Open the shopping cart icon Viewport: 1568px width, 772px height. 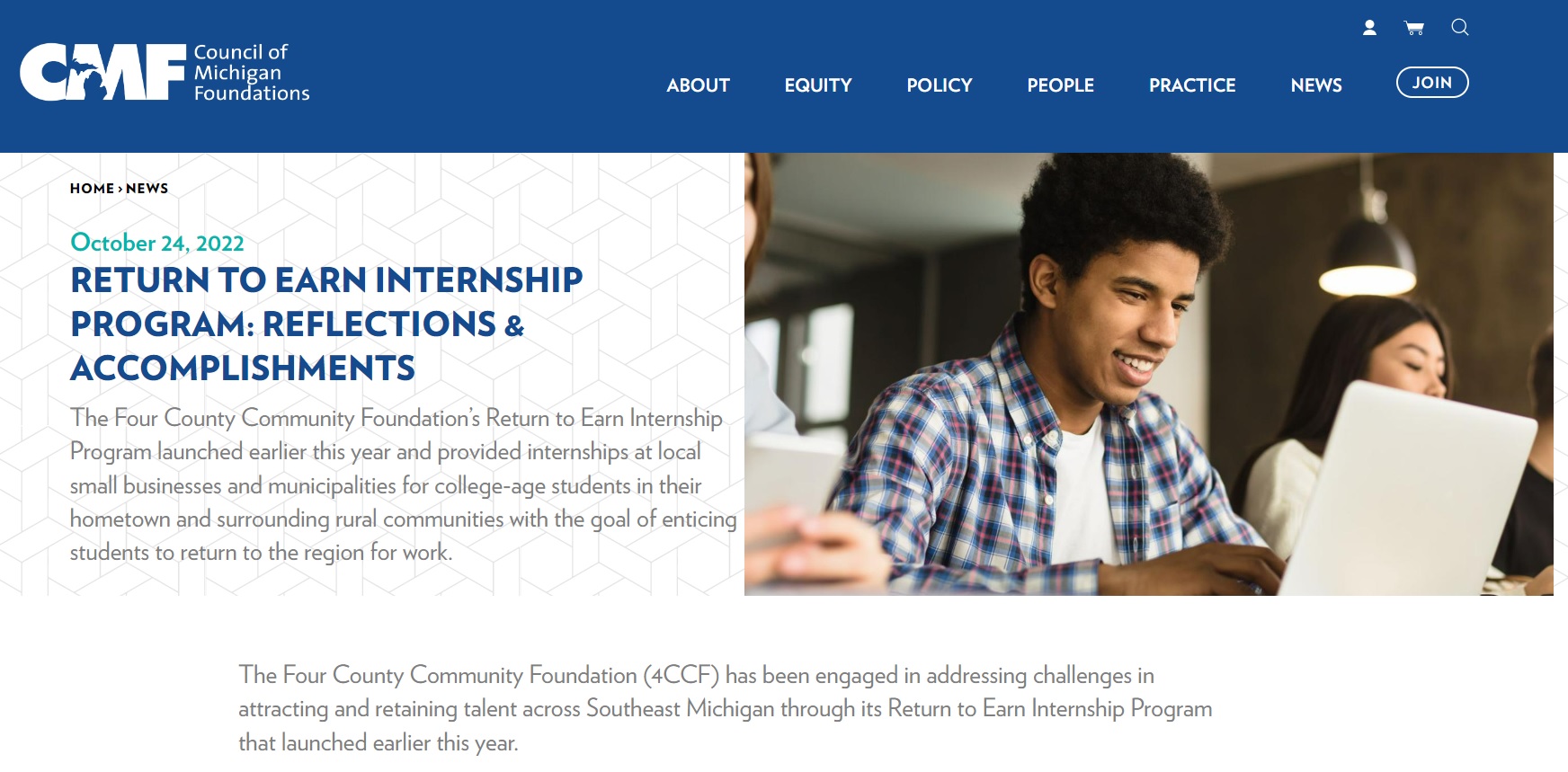(x=1414, y=28)
